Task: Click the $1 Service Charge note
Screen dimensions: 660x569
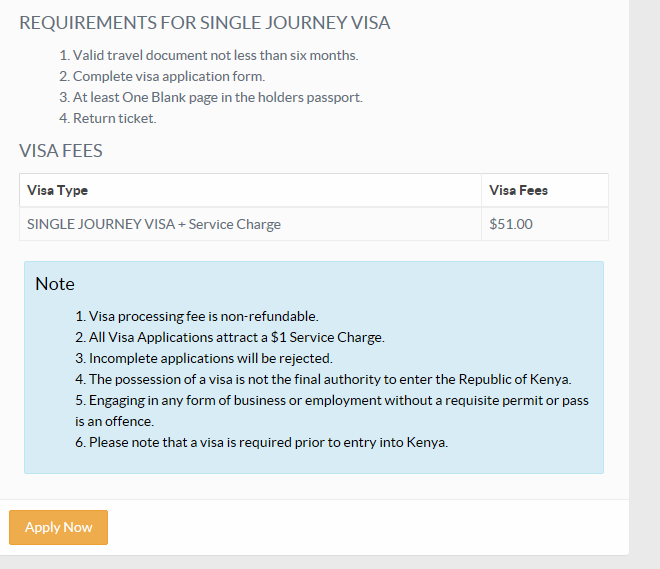Action: pos(230,337)
